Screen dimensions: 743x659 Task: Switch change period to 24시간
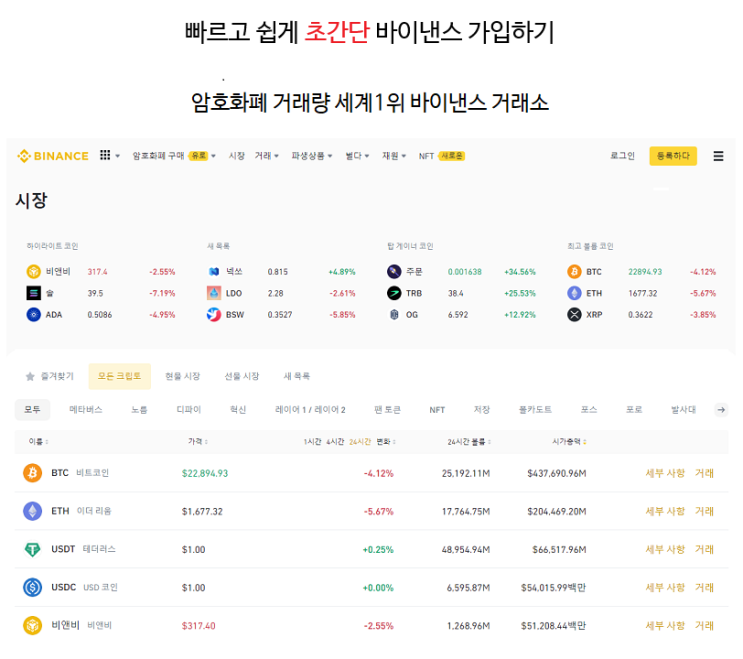tap(360, 442)
